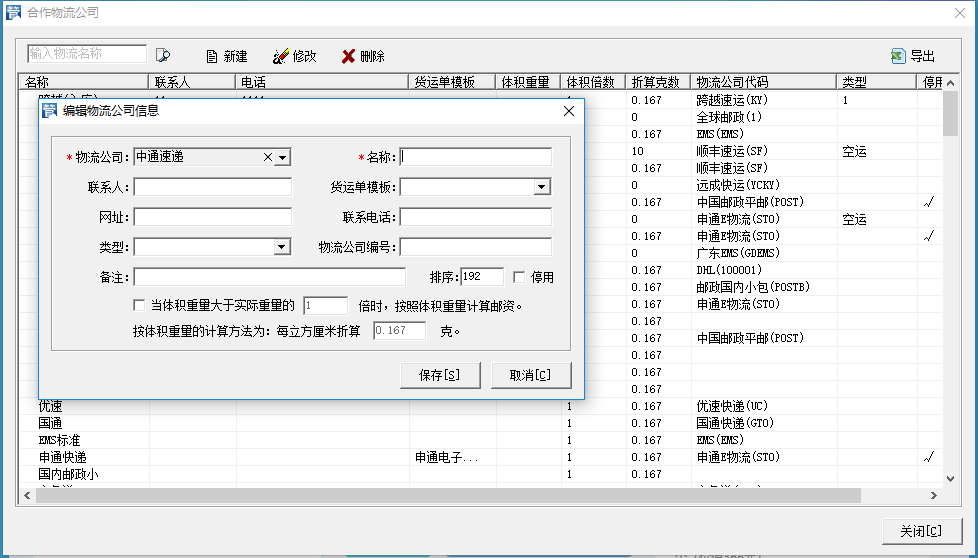Screen dimensions: 978x558
Task: Click the 停用 checkmark in 申通快递 row
Action: (x=929, y=457)
